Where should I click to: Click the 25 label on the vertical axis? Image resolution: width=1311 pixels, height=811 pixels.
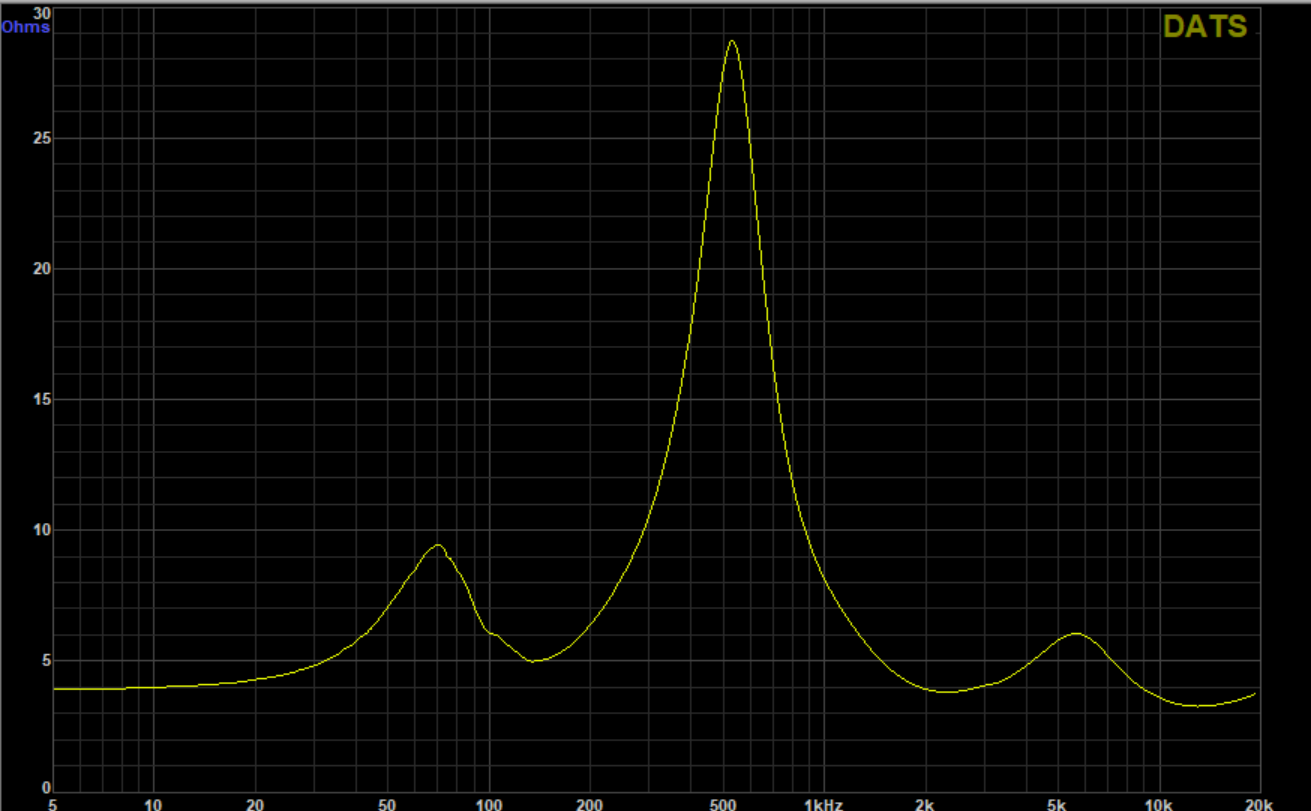point(40,138)
